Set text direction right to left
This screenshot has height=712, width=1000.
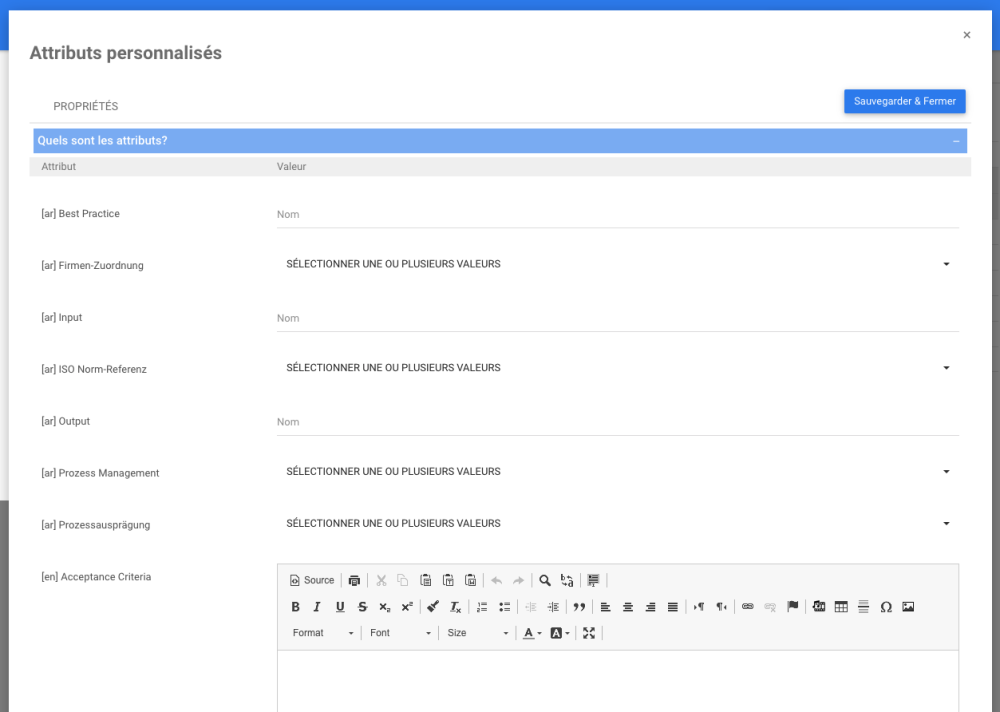pos(721,607)
